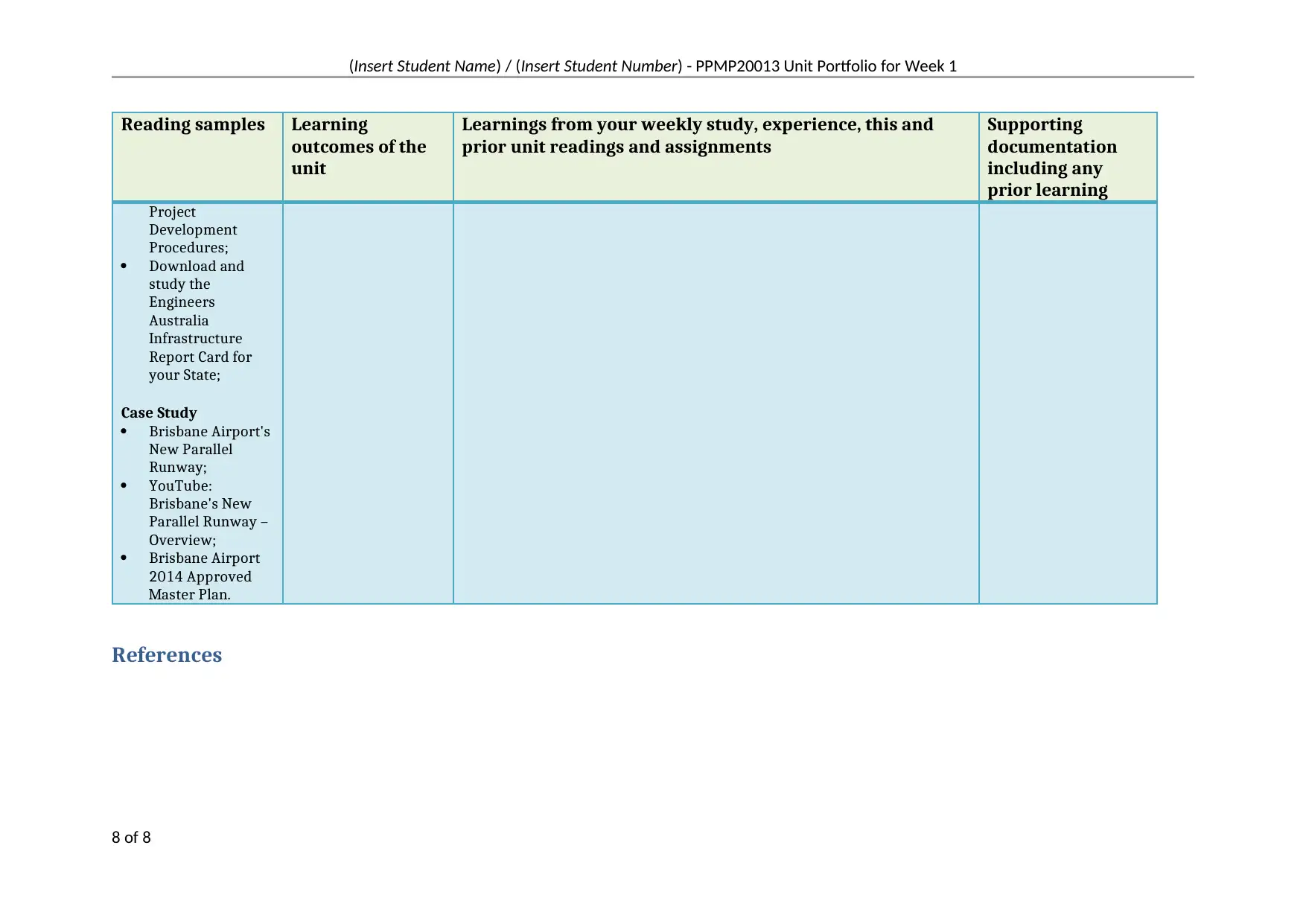Viewport: 1306px width, 924px height.
Task: Click the empty blue Supporting documentation cell
Action: coord(1068,403)
